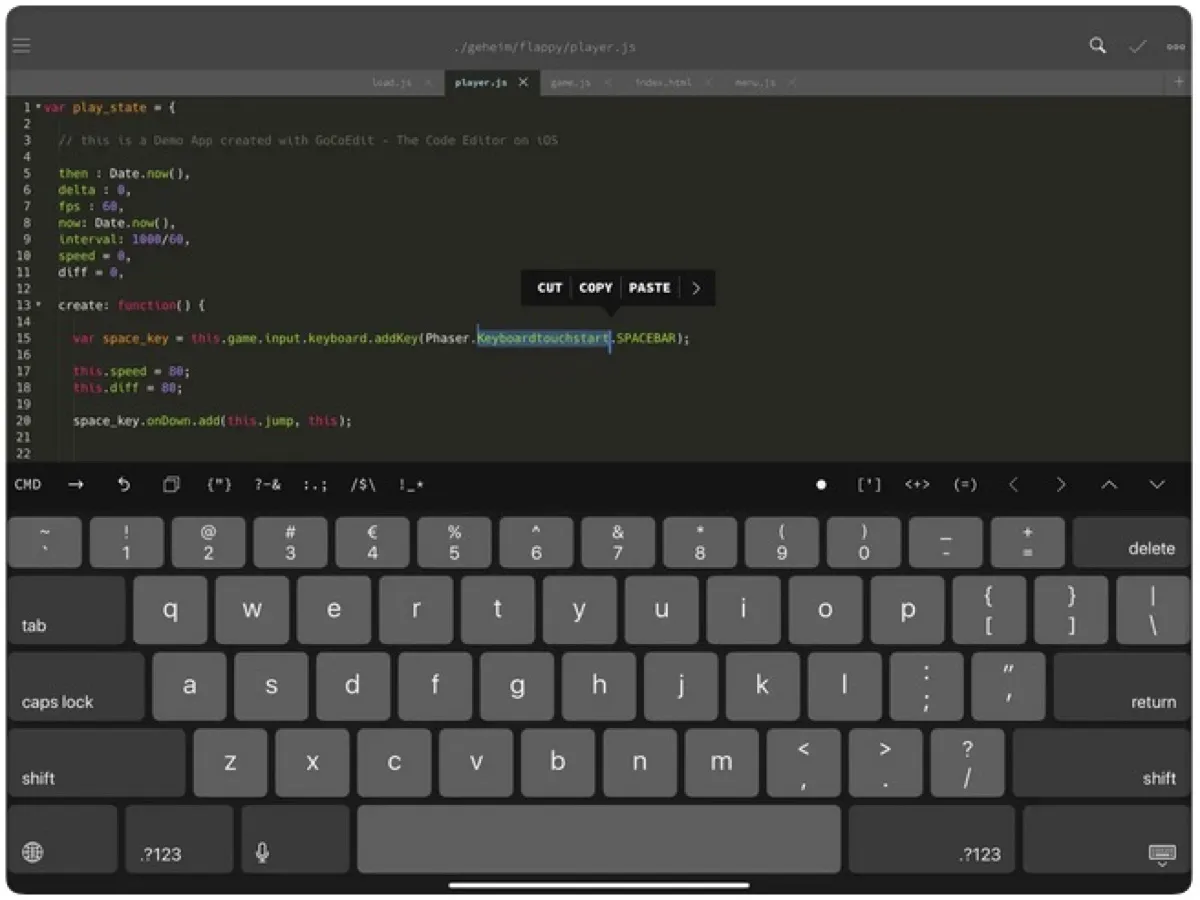1200x900 pixels.
Task: Toggle the right shift key
Action: [x=1102, y=763]
